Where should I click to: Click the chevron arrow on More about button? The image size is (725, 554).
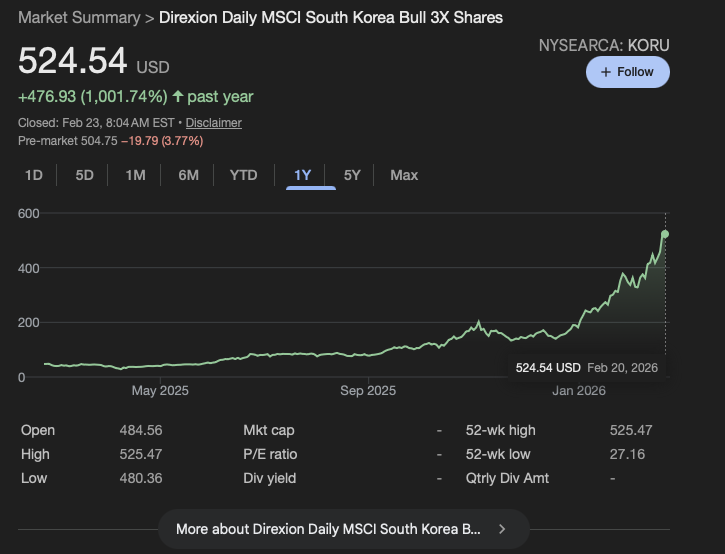tap(503, 529)
